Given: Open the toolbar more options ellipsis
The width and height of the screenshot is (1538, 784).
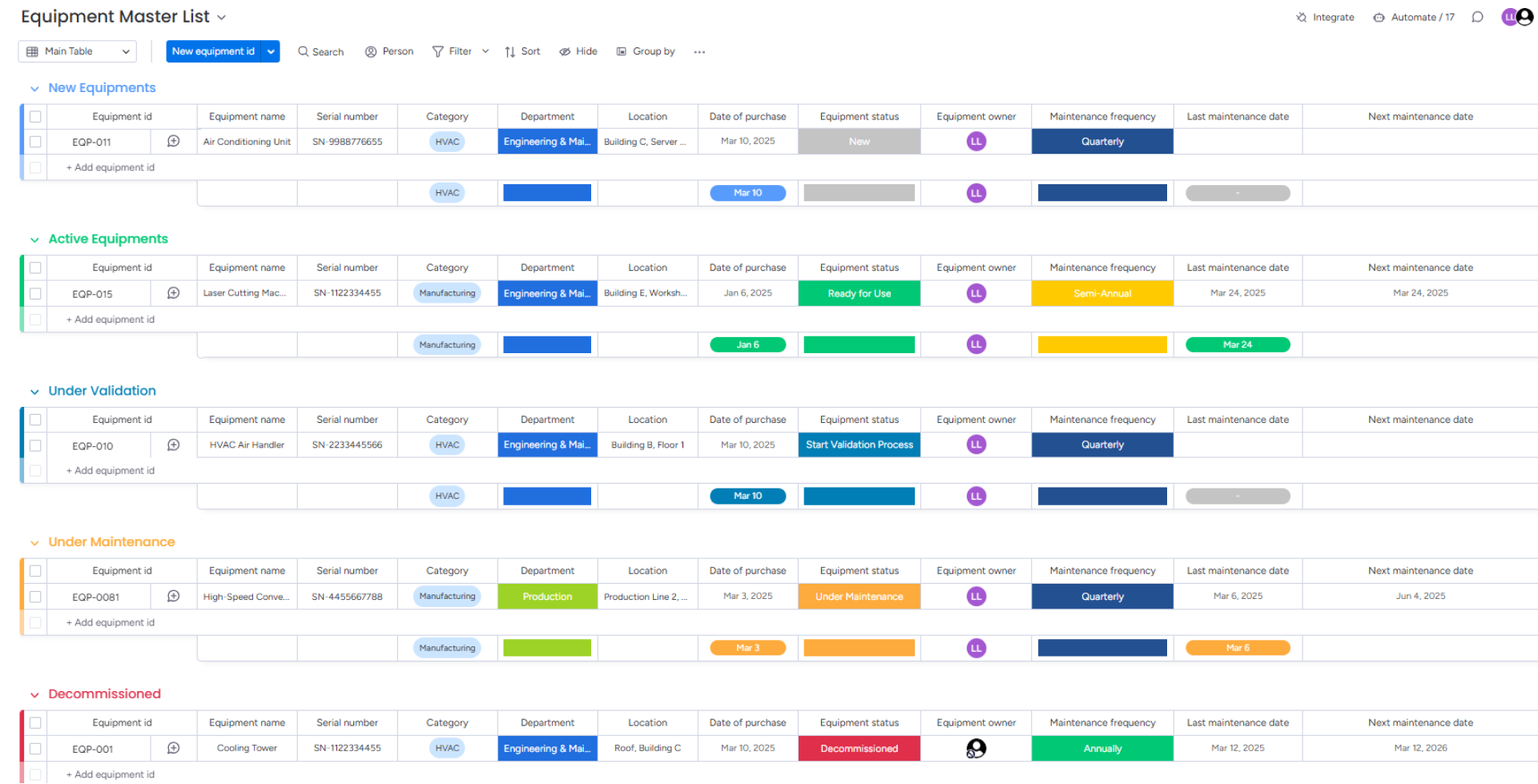Looking at the screenshot, I should tap(699, 52).
